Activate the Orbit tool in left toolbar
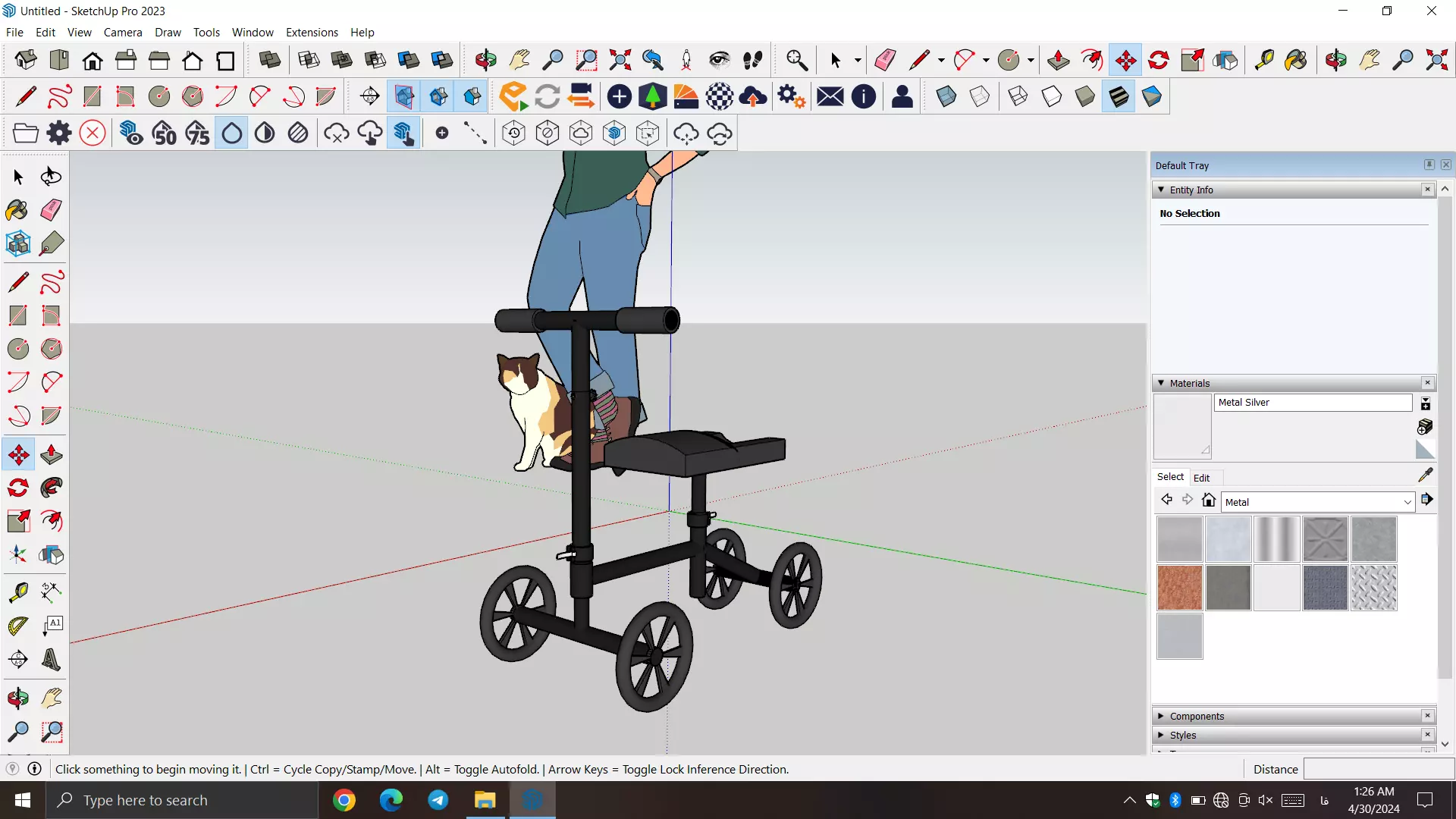 (x=17, y=698)
